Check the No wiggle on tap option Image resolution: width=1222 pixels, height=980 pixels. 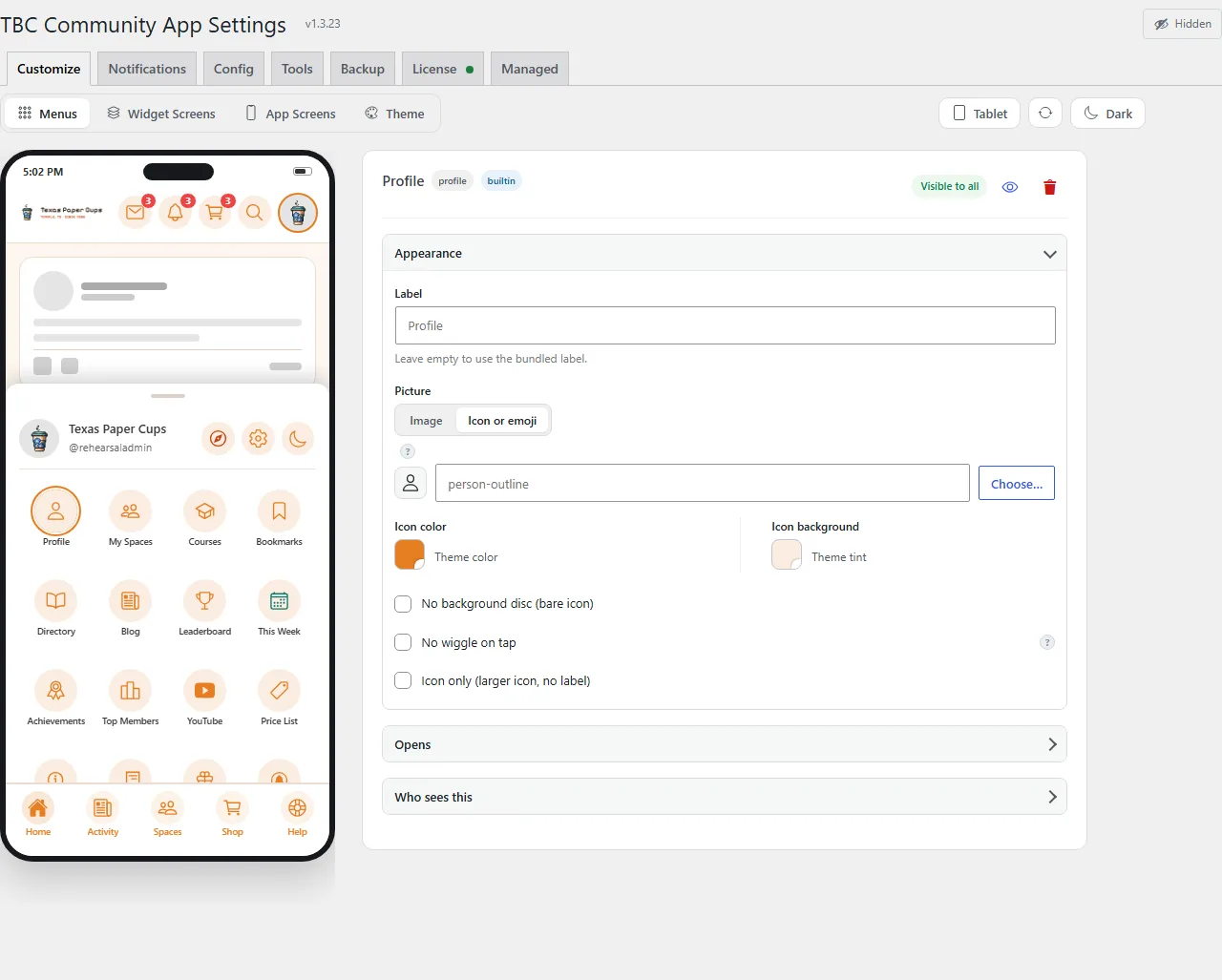point(403,642)
